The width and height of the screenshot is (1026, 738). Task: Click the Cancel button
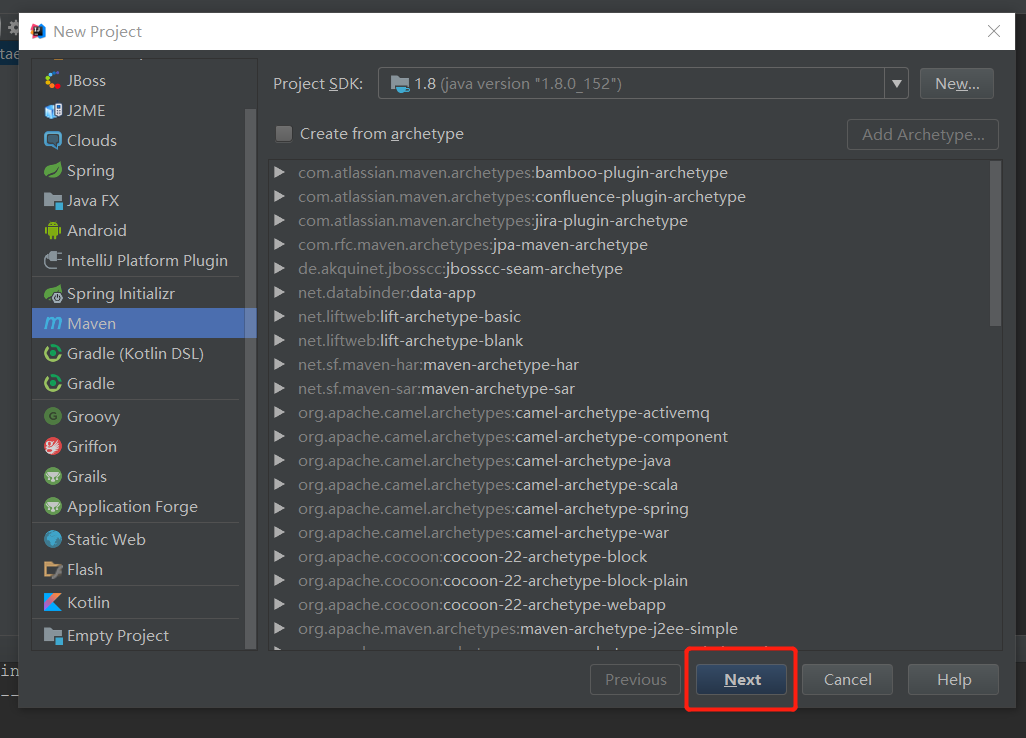coord(847,680)
